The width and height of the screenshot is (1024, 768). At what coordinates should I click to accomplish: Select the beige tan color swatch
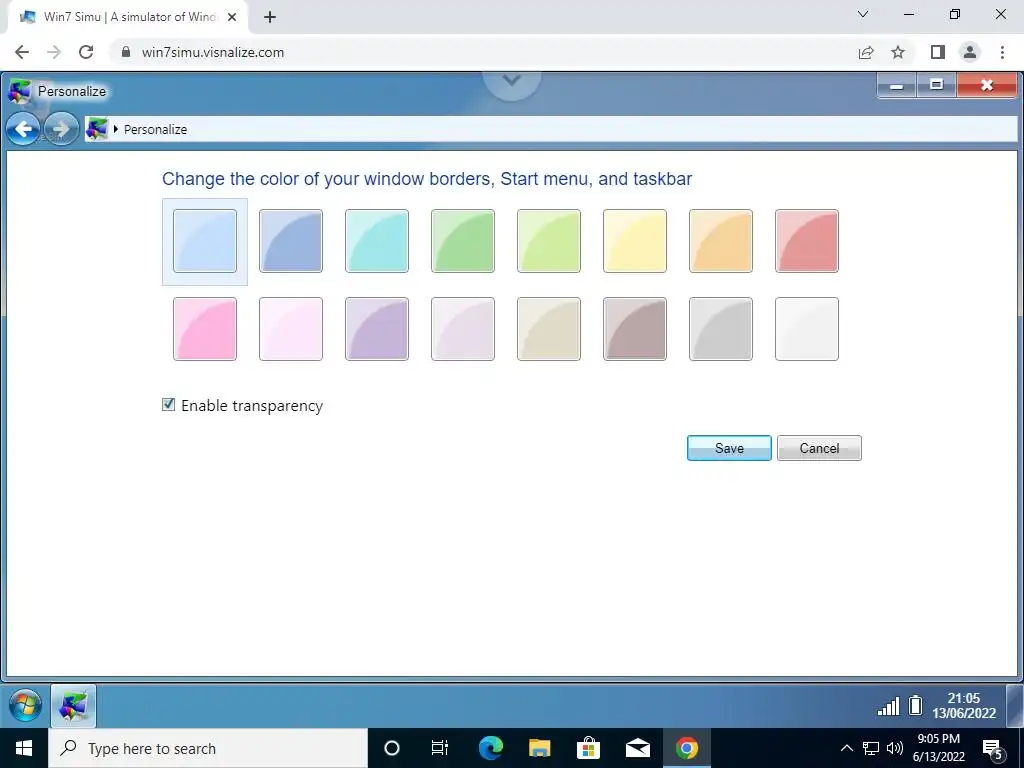[x=549, y=329]
